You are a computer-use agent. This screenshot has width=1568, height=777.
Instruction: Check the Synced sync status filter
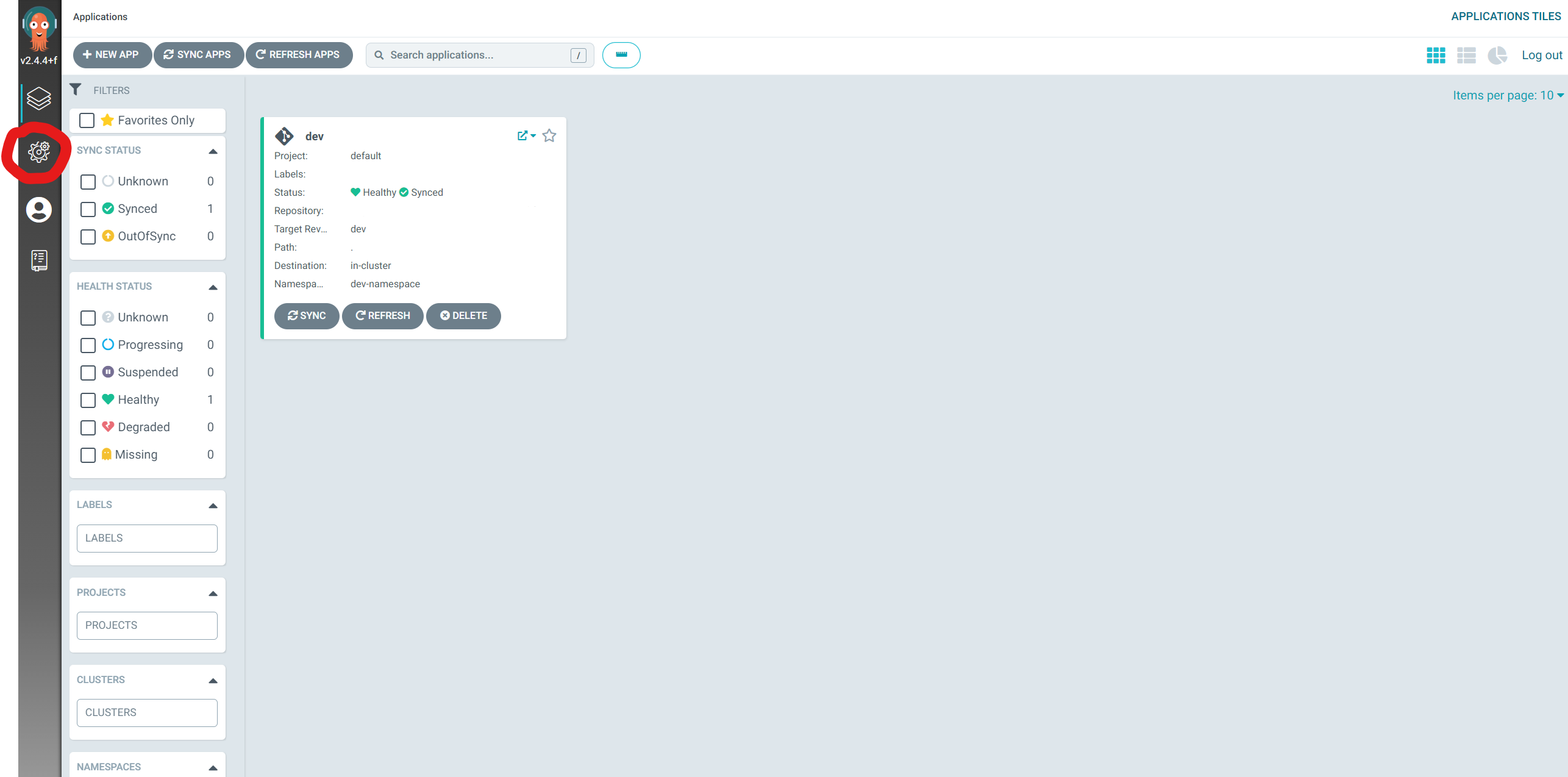(x=88, y=209)
